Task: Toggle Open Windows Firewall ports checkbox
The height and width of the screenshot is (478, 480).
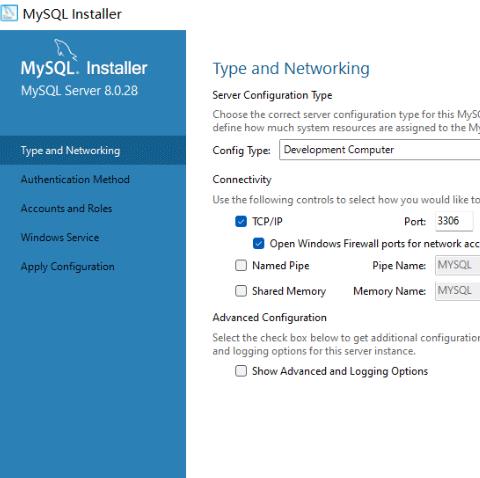Action: (258, 244)
